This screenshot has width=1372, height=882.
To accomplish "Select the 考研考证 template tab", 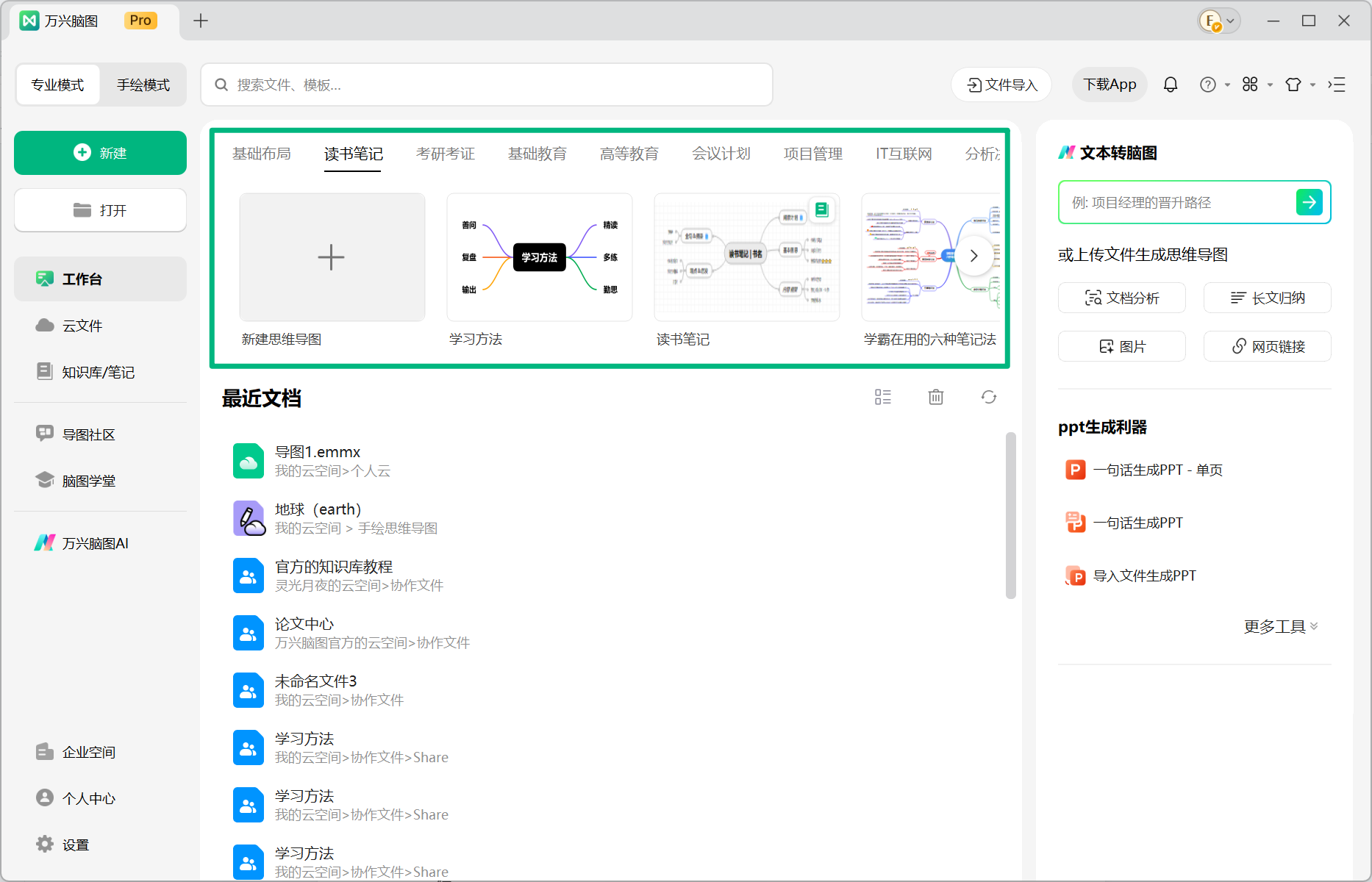I will click(446, 154).
